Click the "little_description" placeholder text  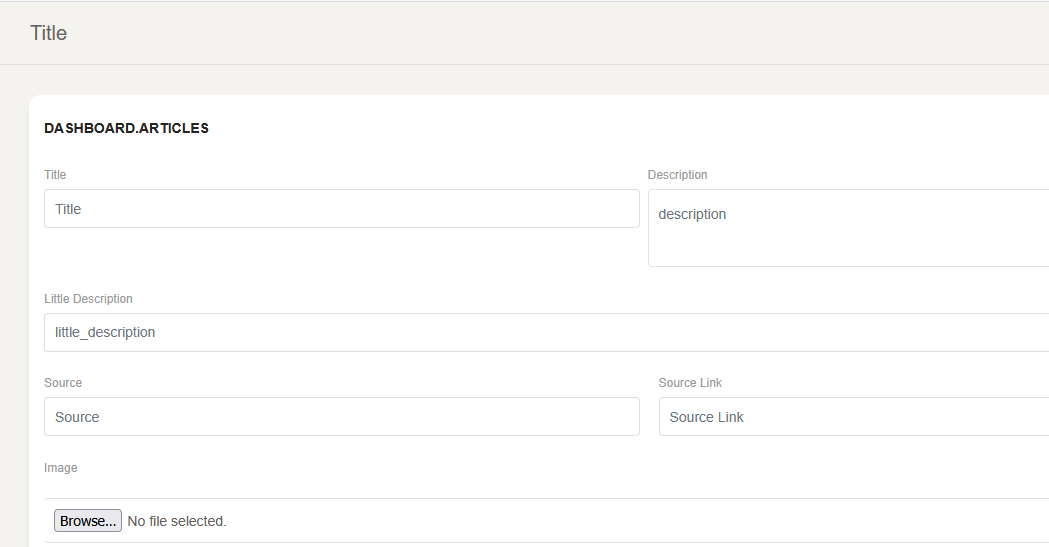click(105, 332)
